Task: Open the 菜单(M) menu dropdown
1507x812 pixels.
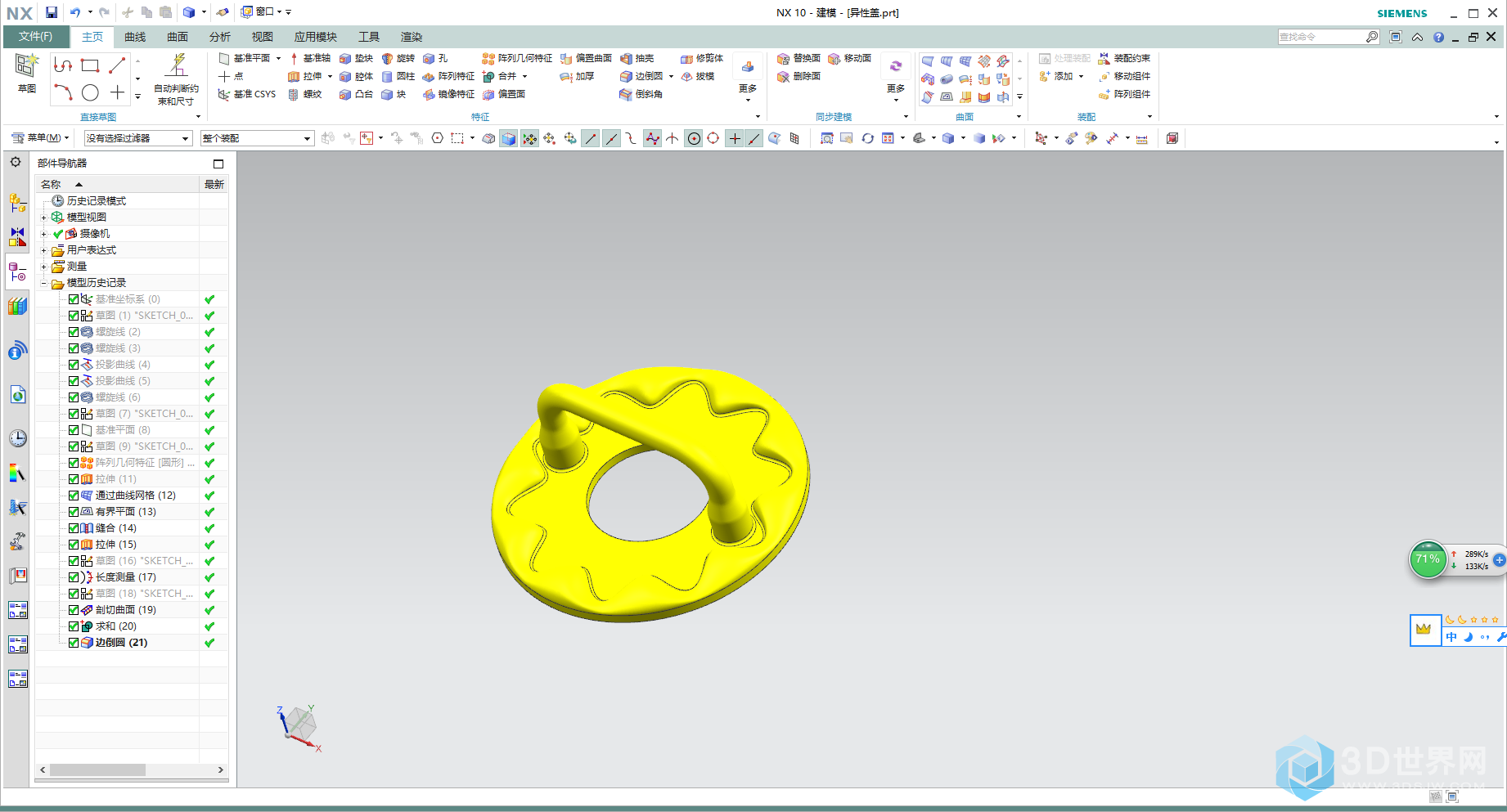Action: pyautogui.click(x=40, y=138)
